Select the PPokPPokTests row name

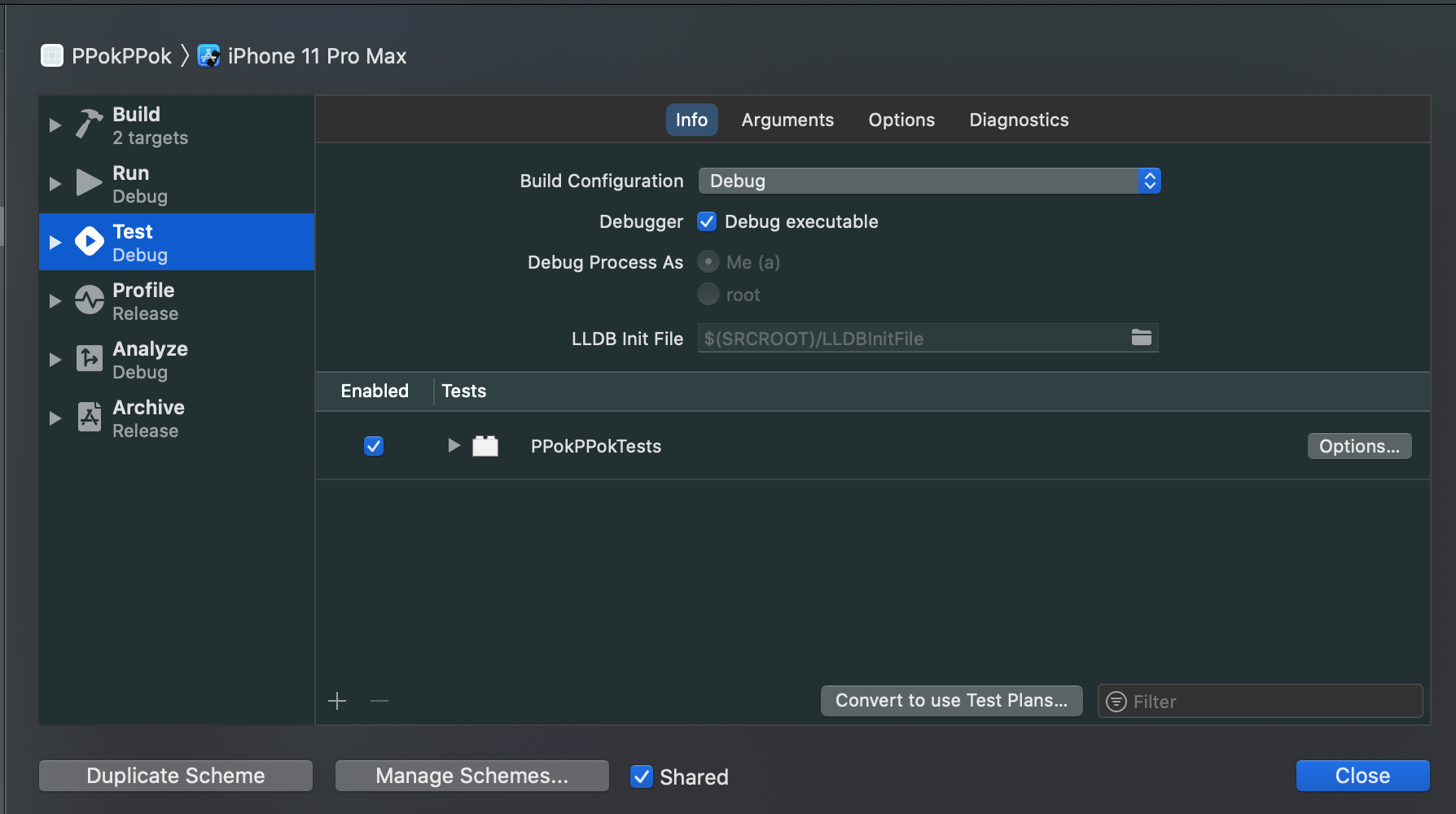click(596, 446)
